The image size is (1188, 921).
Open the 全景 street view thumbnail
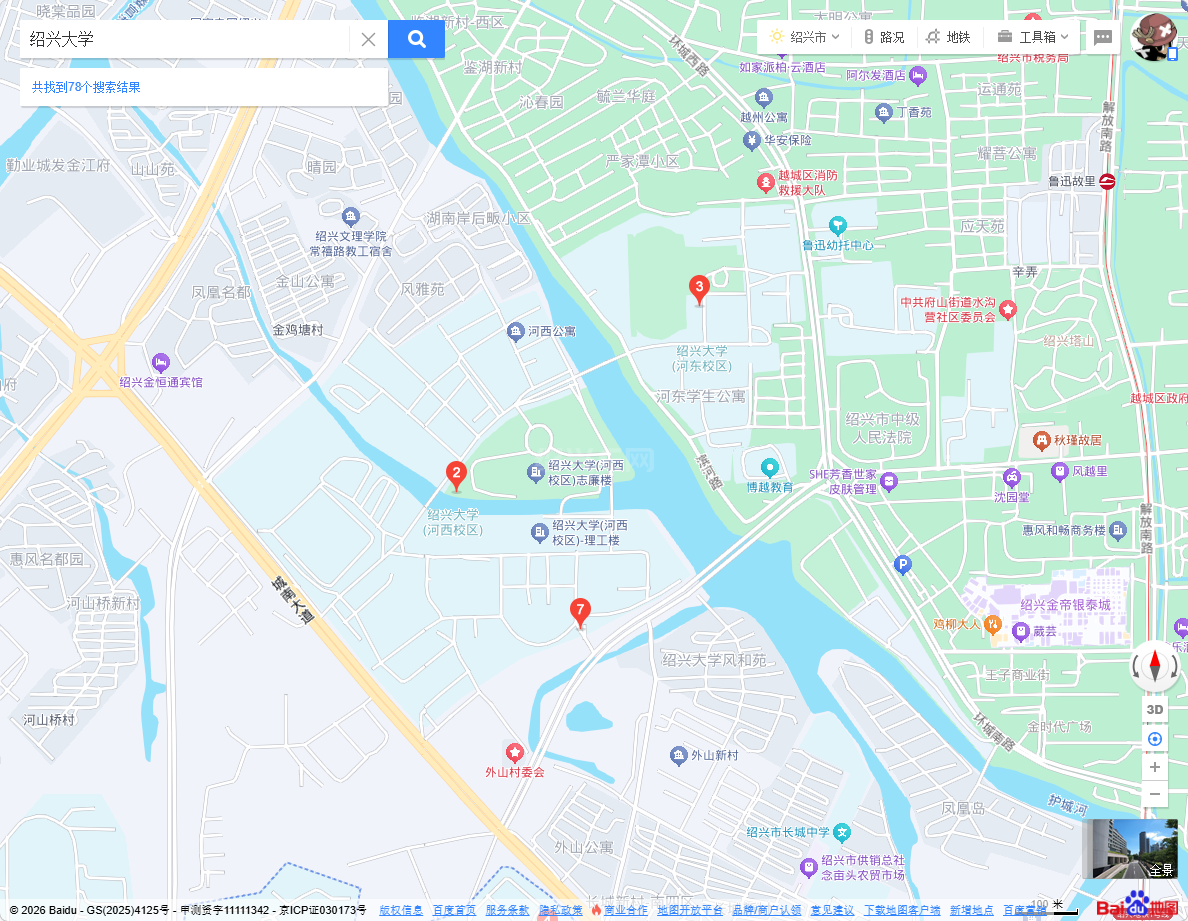click(x=1129, y=848)
